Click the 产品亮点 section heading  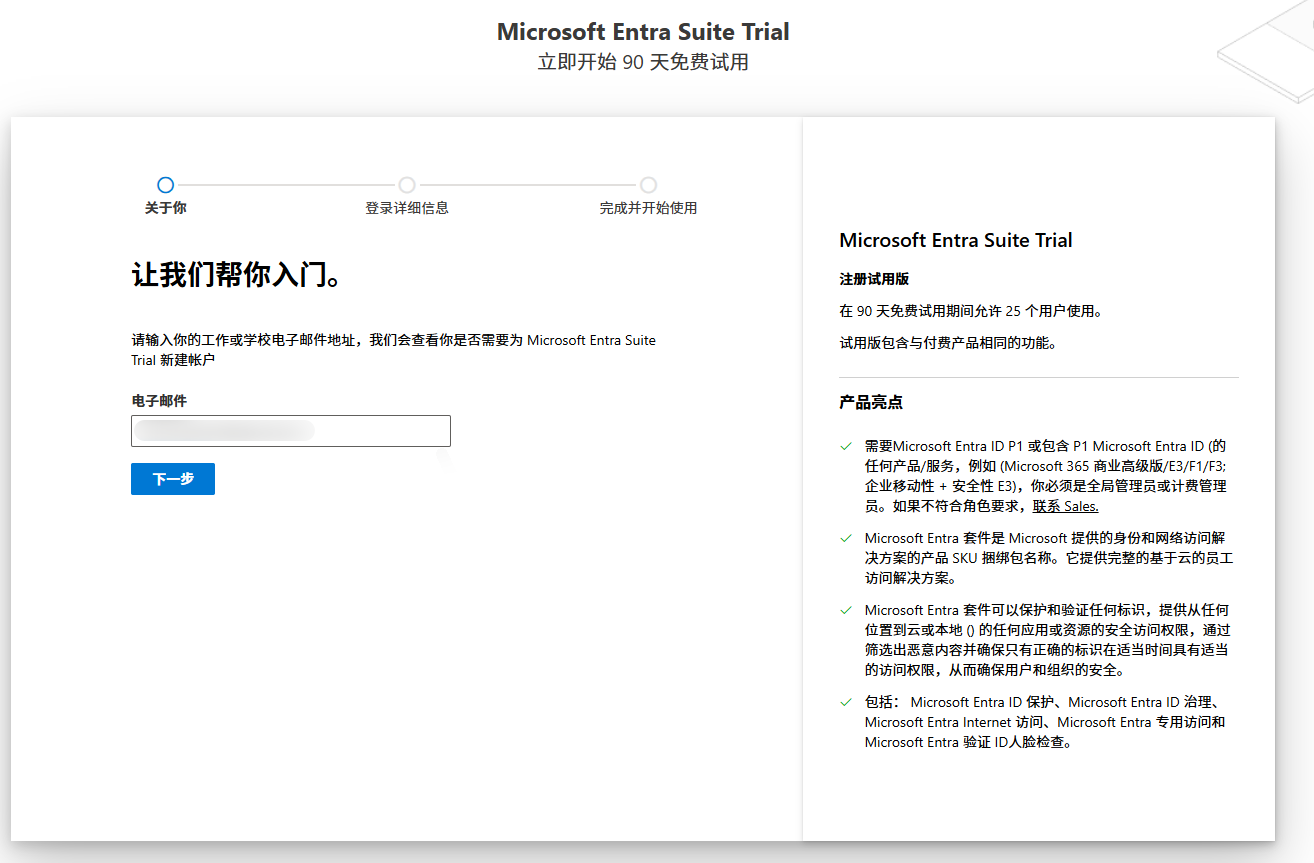(x=871, y=402)
